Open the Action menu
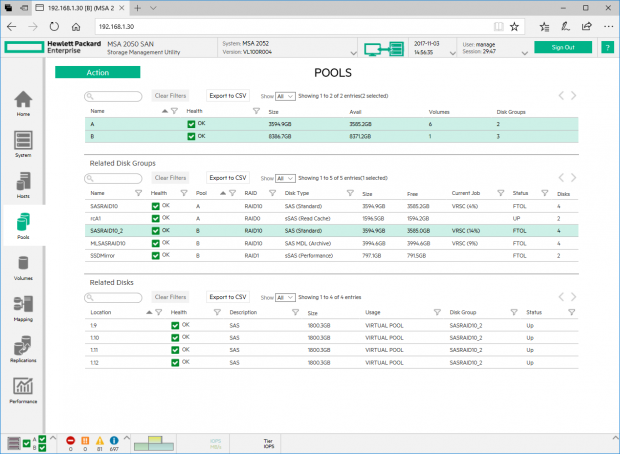Viewport: 620px width, 454px height. click(x=98, y=72)
